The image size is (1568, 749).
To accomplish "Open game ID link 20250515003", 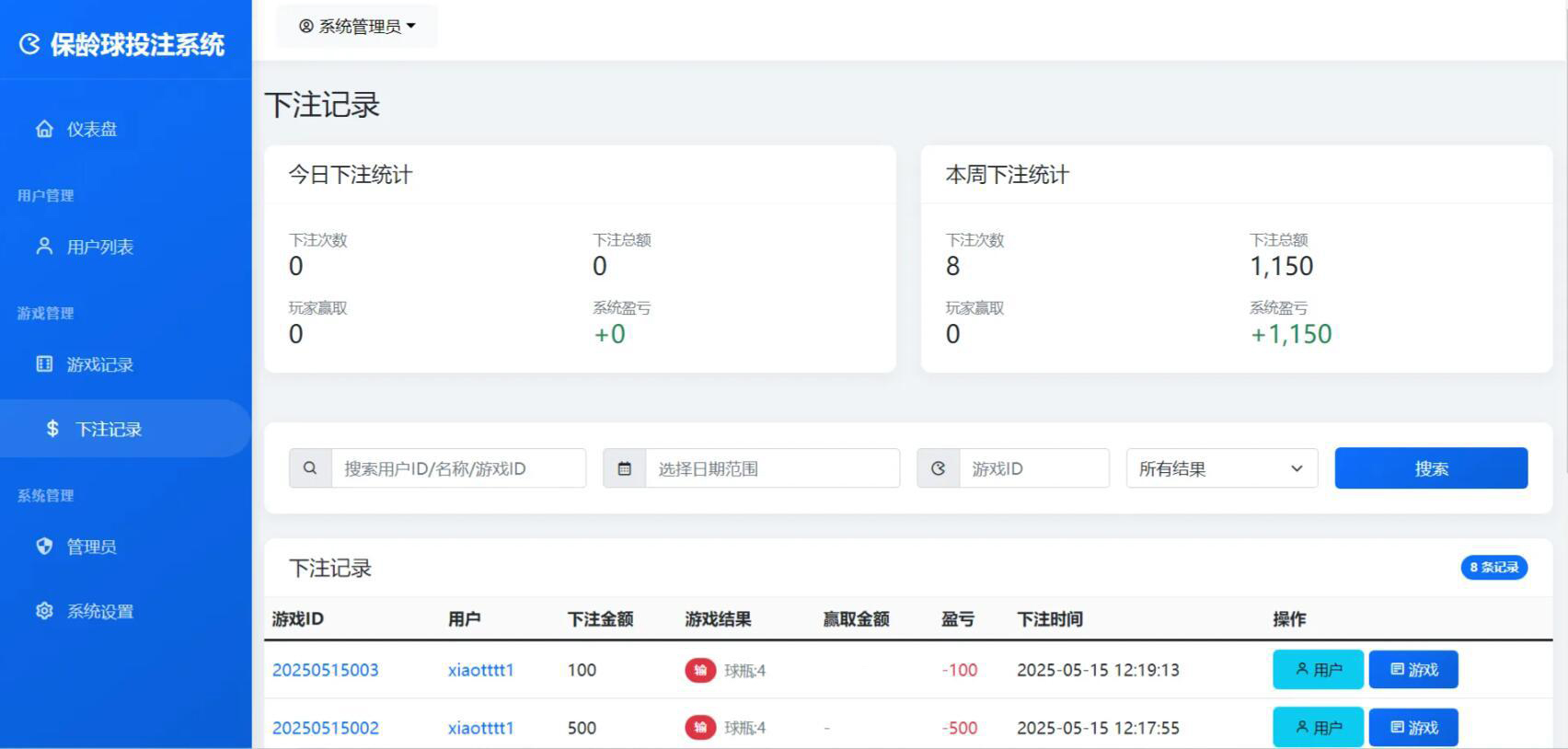I will [325, 670].
